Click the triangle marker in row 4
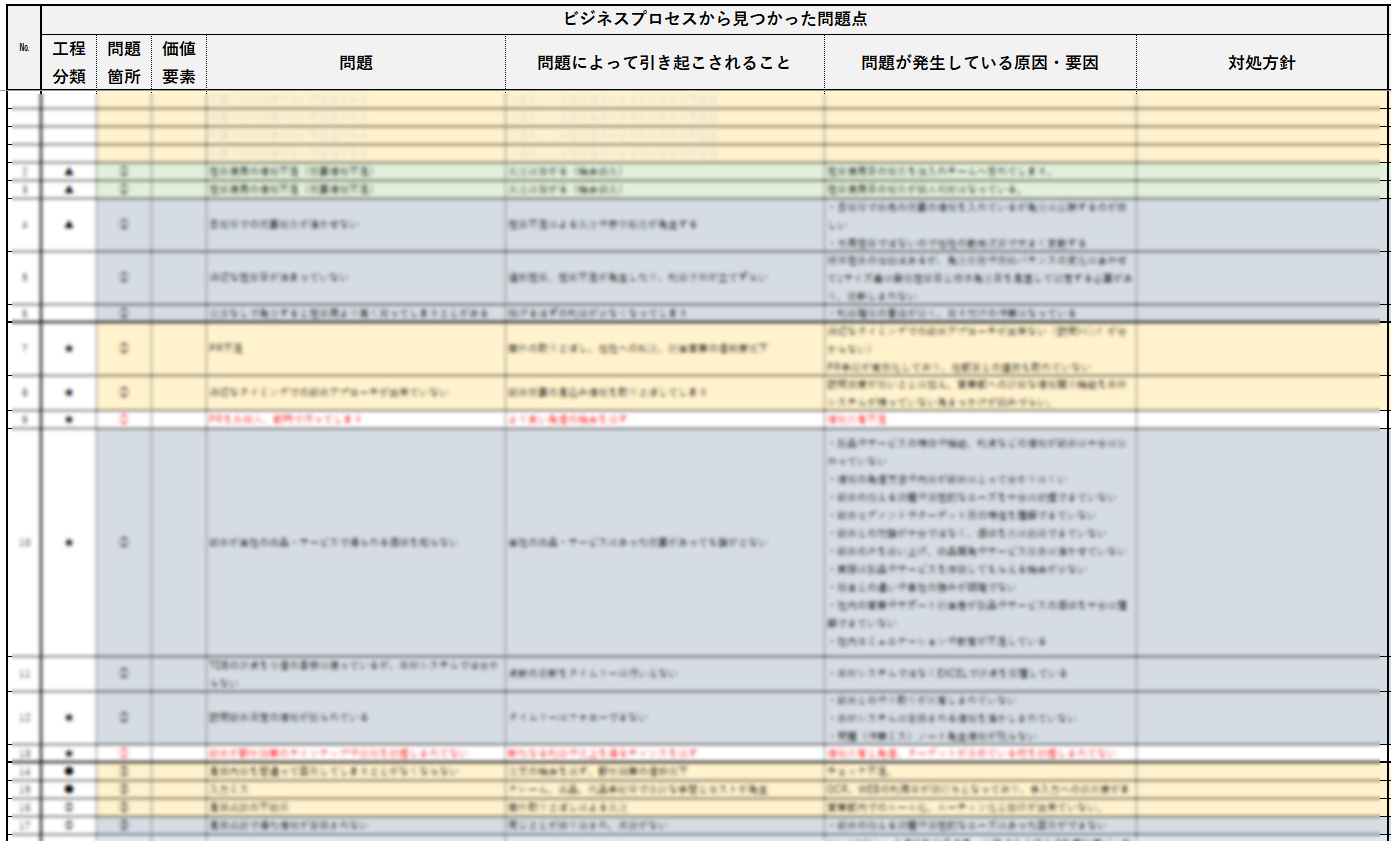 coord(69,224)
